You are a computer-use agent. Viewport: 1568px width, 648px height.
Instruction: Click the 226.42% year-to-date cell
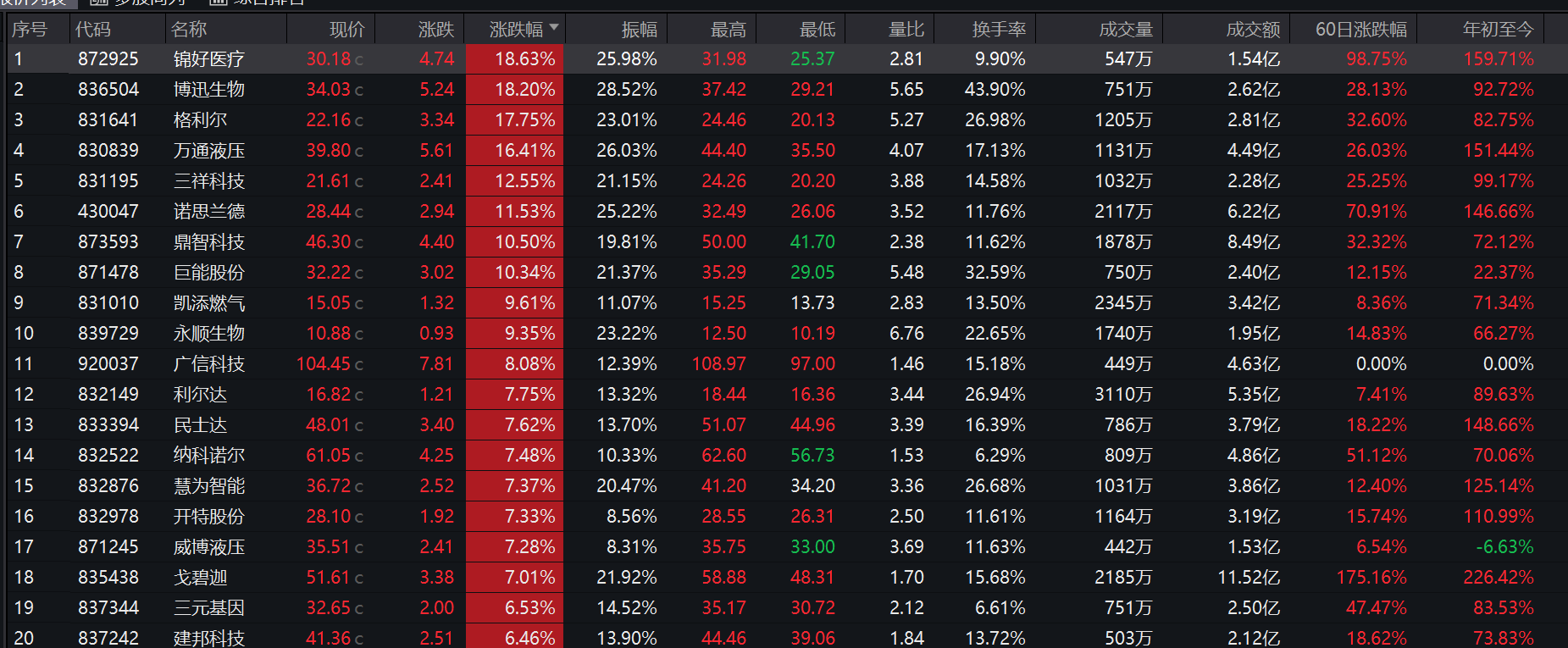1499,578
